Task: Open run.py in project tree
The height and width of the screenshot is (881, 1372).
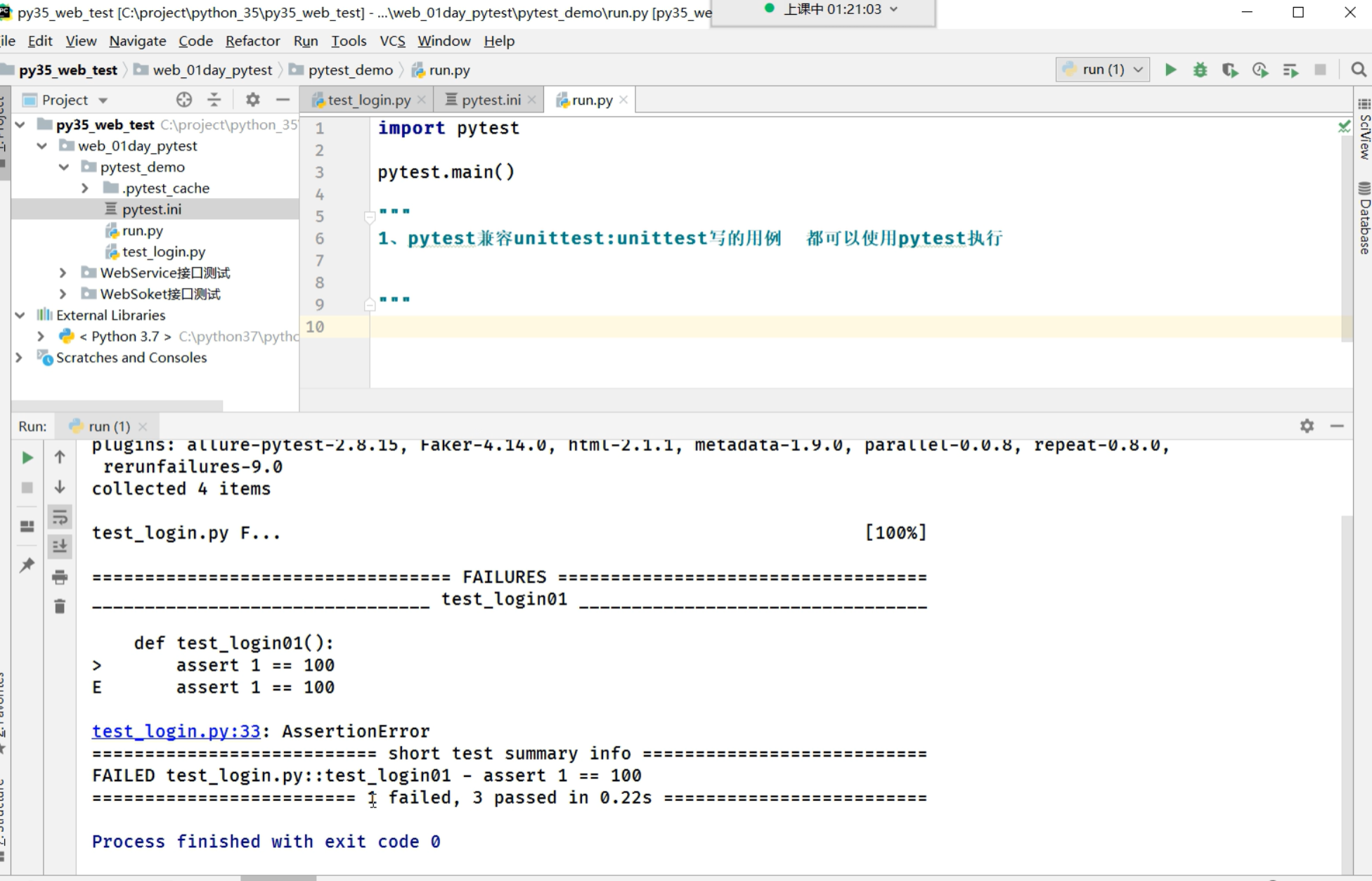Action: (142, 230)
